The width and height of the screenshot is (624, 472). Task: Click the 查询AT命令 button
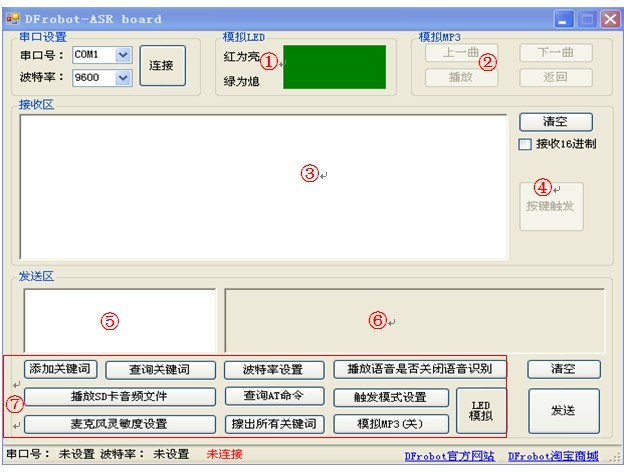[274, 396]
